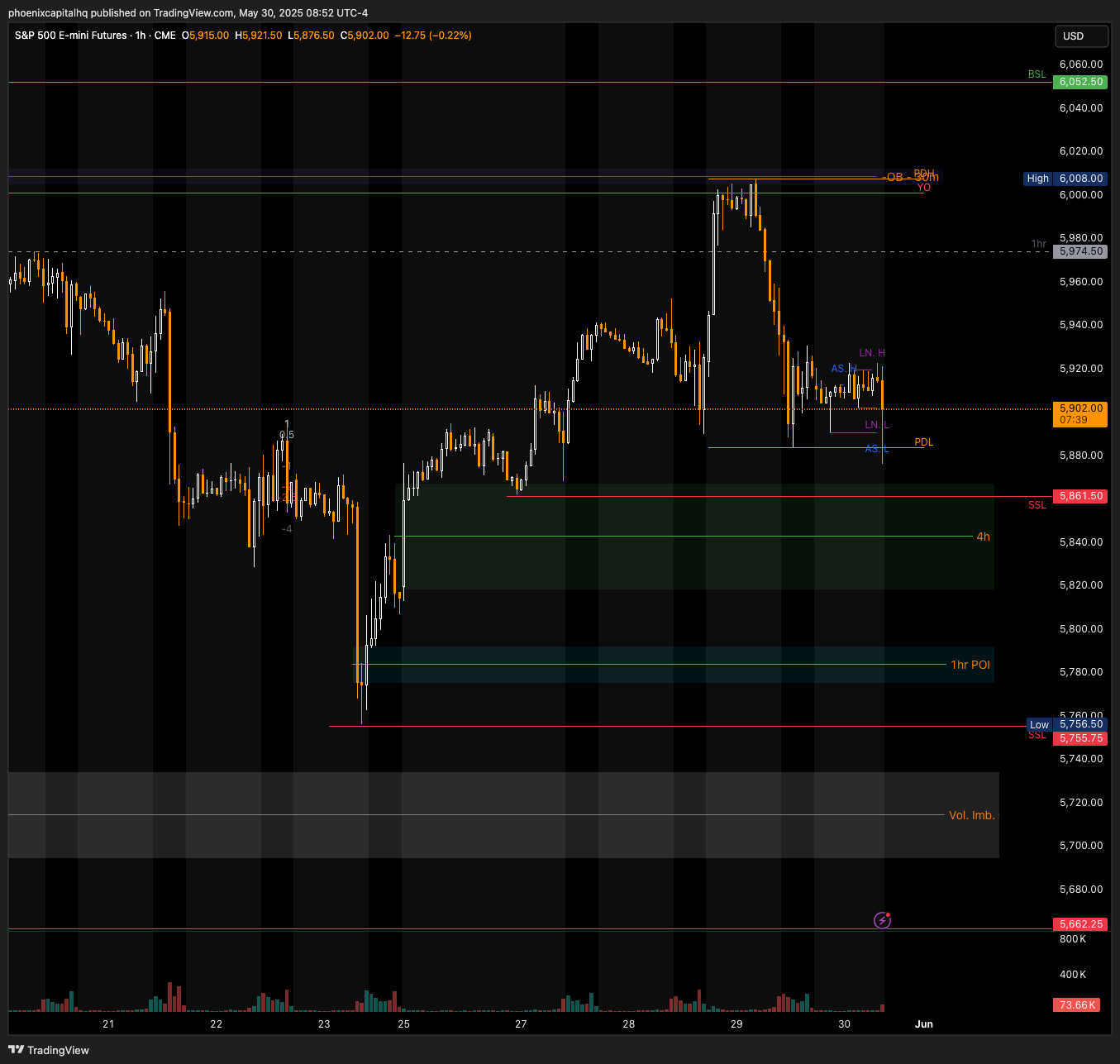Viewport: 1120px width, 1064px height.
Task: Click 5,800.00 on the price axis
Action: pos(1081,629)
